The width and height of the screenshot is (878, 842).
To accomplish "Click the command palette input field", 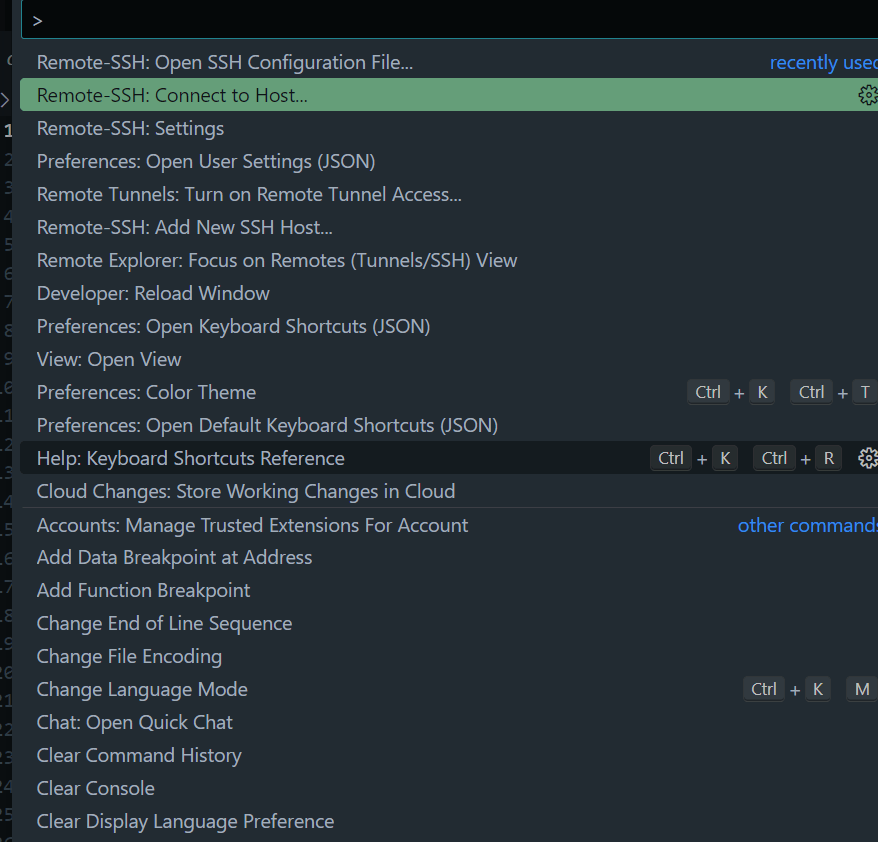I will 450,21.
